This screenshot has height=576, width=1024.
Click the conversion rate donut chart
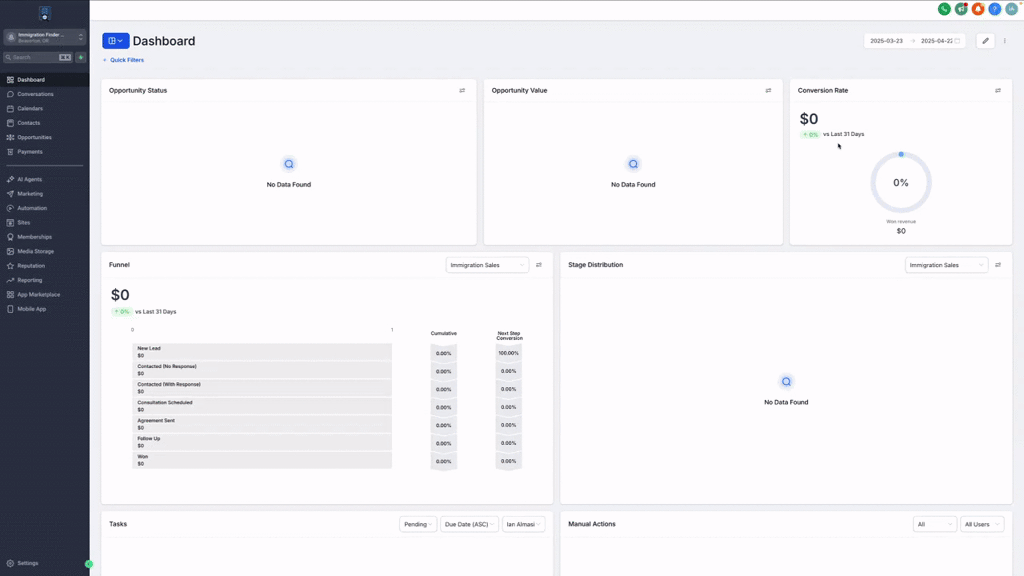click(900, 183)
